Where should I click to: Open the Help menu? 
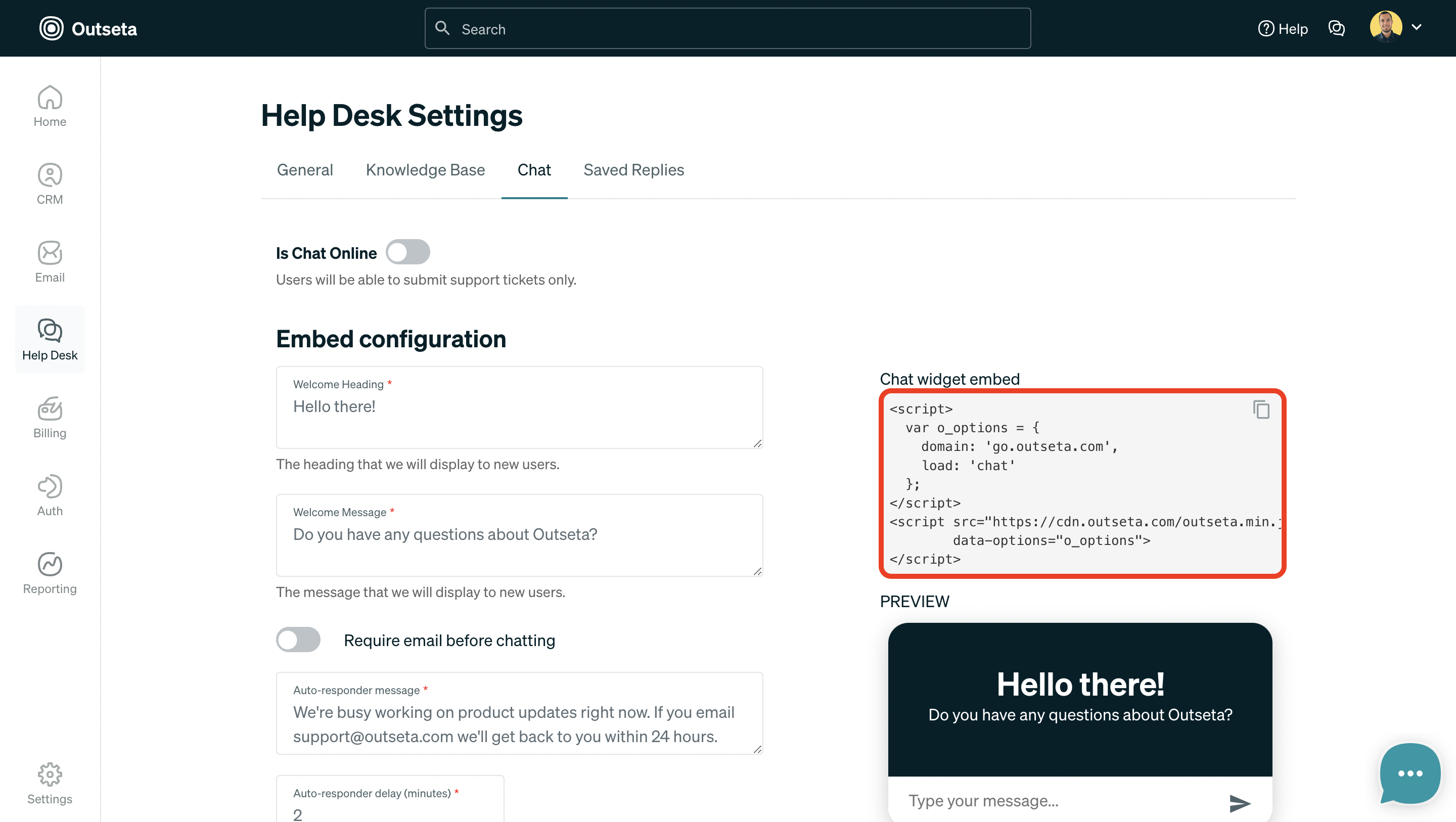[1283, 28]
